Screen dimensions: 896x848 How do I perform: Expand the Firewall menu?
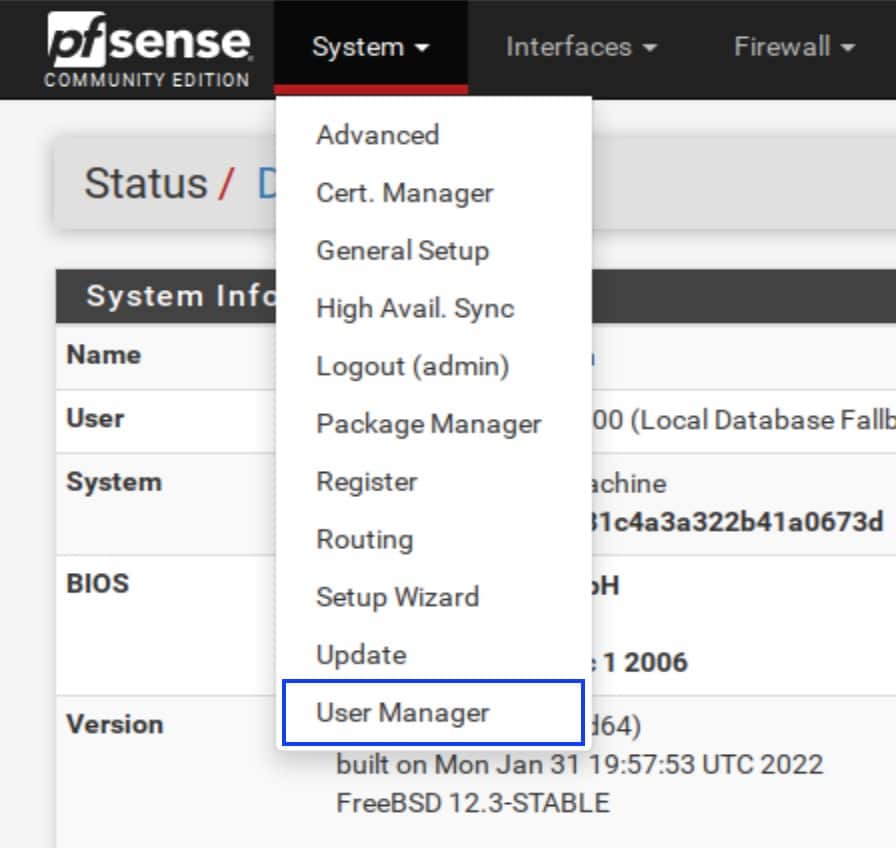794,47
